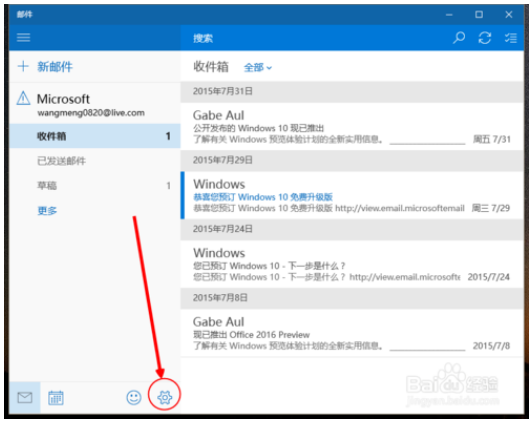Click the 收件箱 heading above message list
Image resolution: width=532 pixels, height=423 pixels.
[x=211, y=66]
